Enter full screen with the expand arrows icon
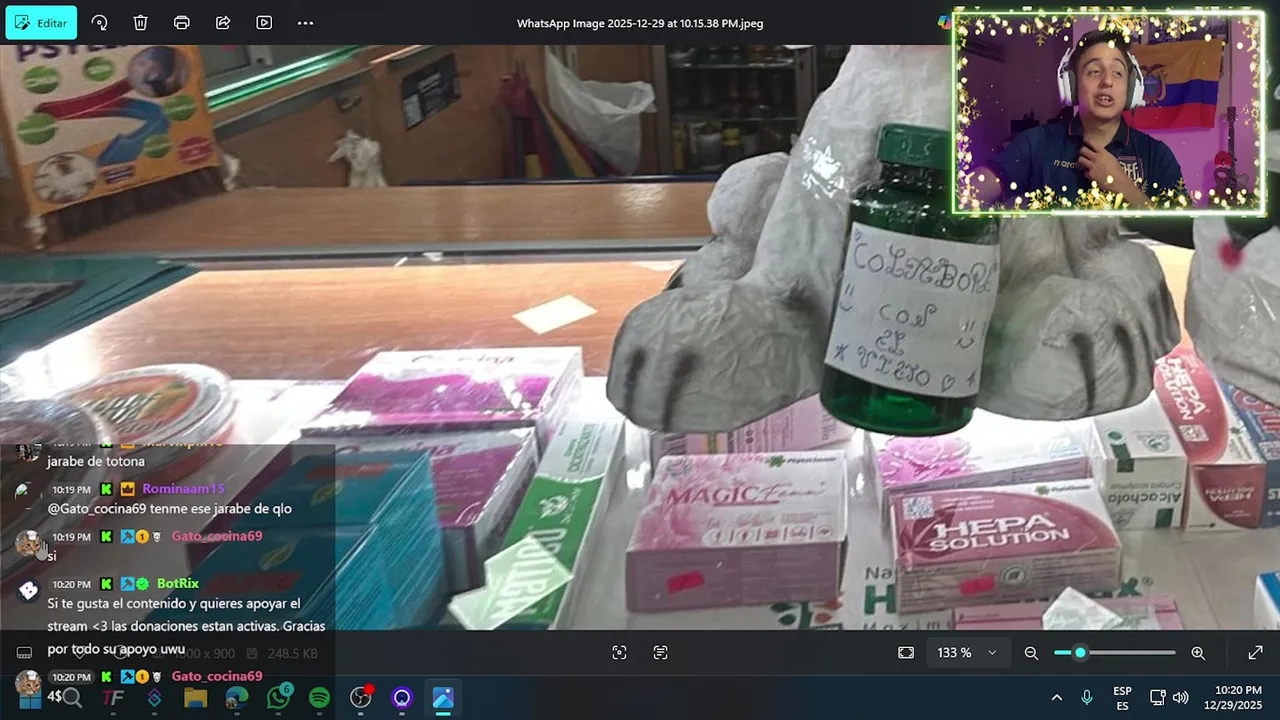The width and height of the screenshot is (1280, 720). click(x=1255, y=653)
